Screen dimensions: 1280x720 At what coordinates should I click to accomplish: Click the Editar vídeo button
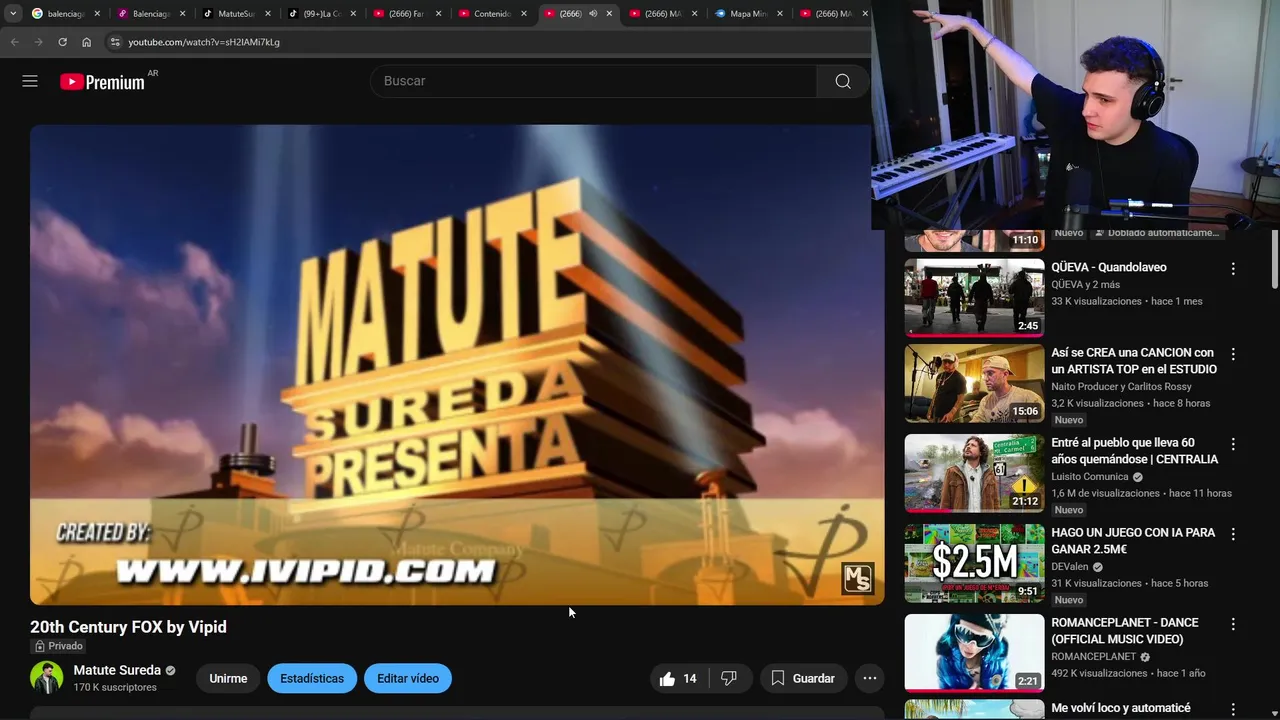pyautogui.click(x=408, y=678)
